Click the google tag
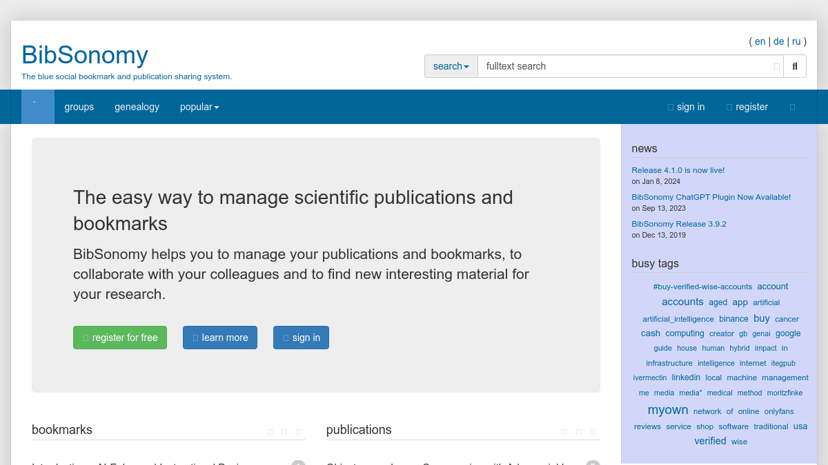The image size is (828, 465). 788,334
